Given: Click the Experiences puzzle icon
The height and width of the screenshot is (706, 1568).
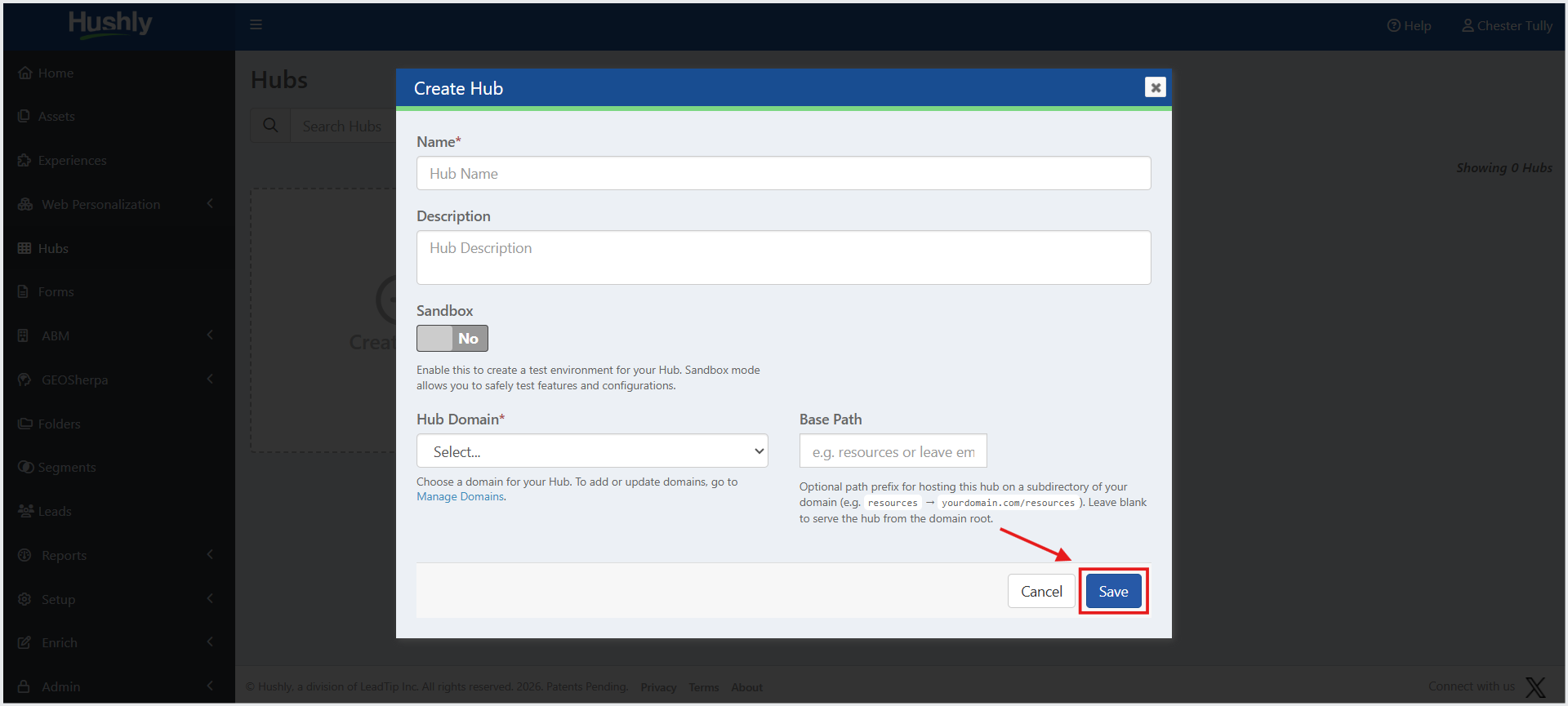Looking at the screenshot, I should point(24,160).
